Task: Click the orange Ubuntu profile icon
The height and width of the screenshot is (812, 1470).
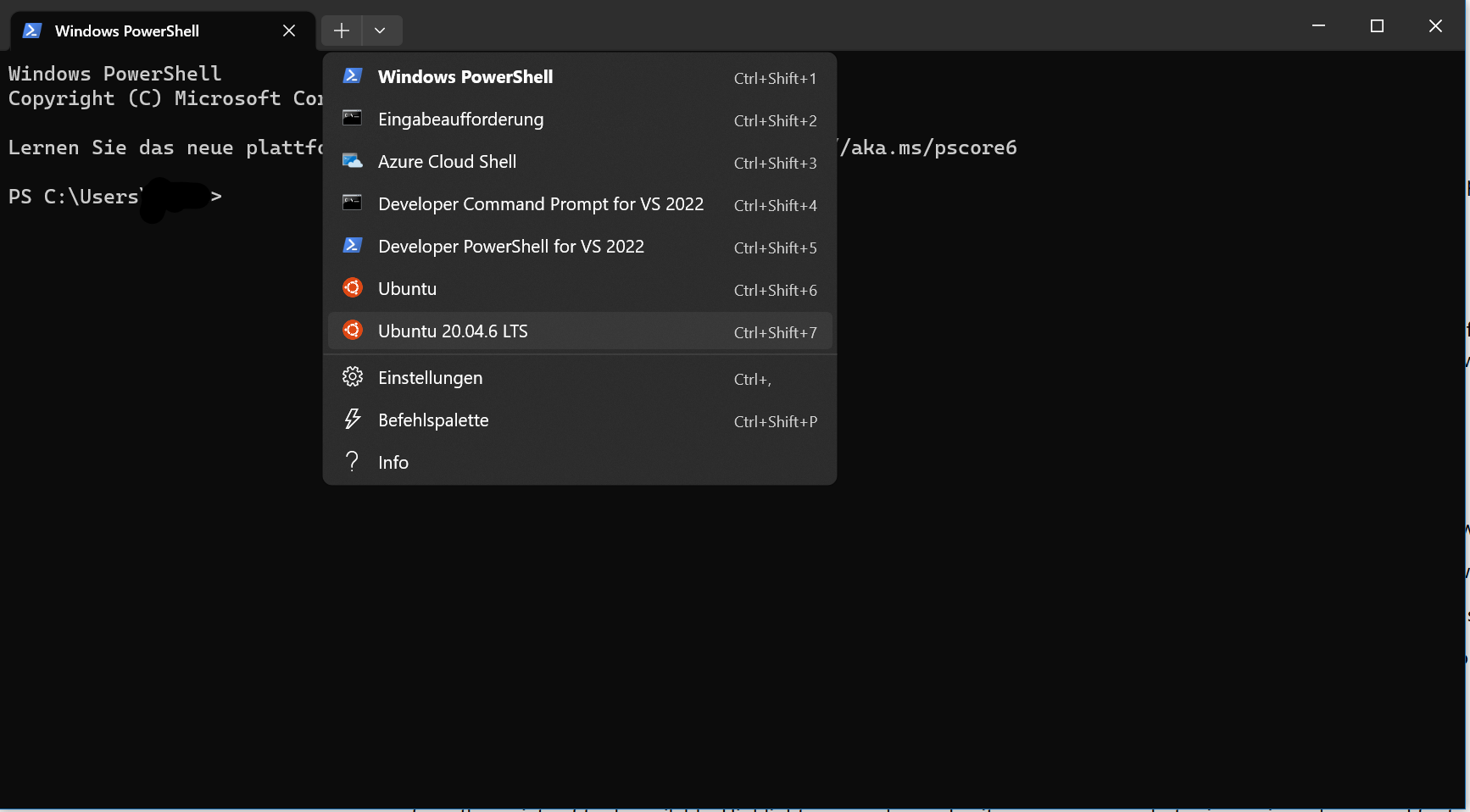Action: point(352,288)
